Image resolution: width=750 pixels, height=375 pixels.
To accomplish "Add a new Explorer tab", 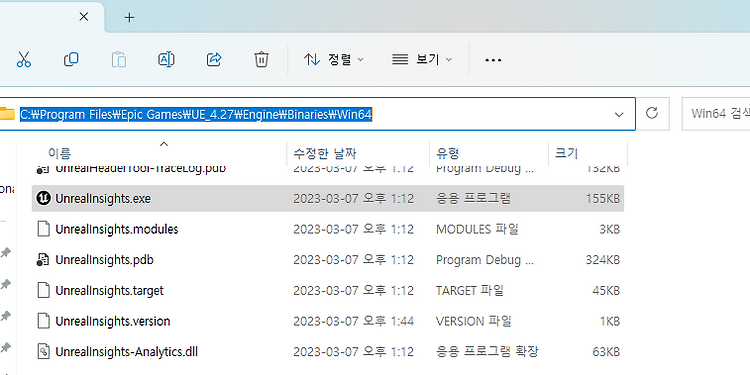I will 129,18.
